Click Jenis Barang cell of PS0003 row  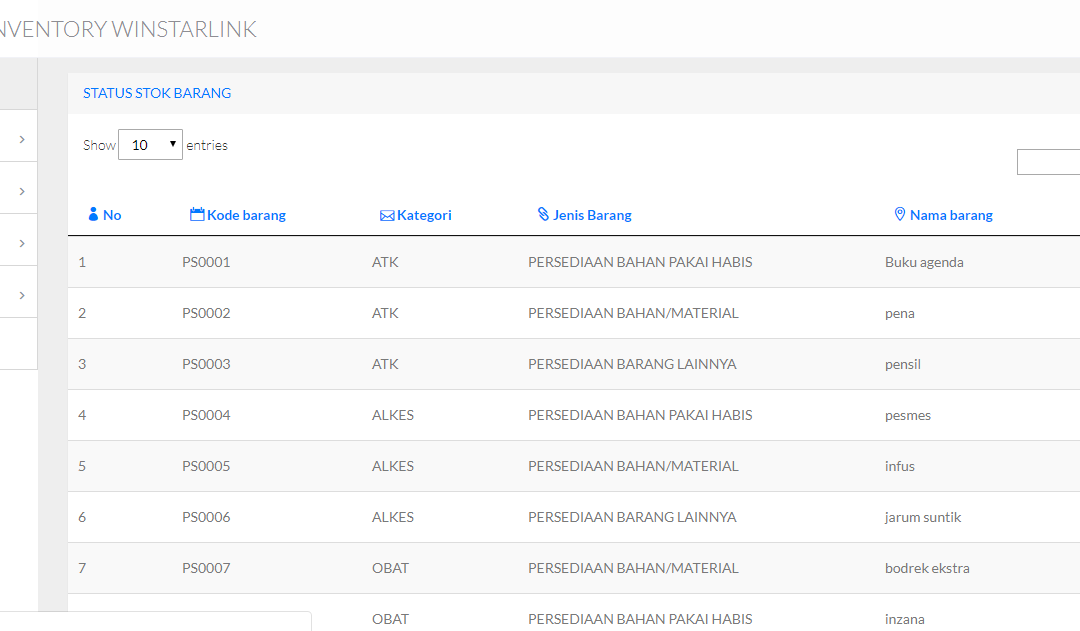tap(632, 364)
